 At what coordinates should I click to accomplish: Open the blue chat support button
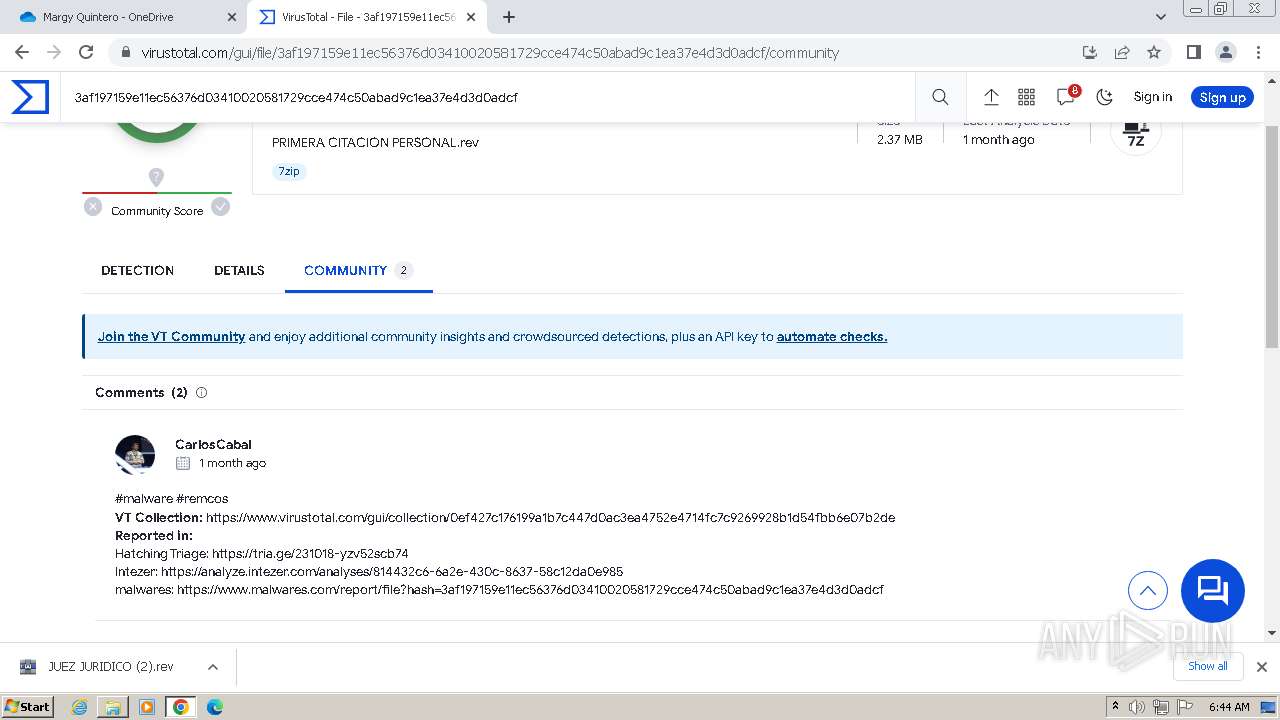1213,590
